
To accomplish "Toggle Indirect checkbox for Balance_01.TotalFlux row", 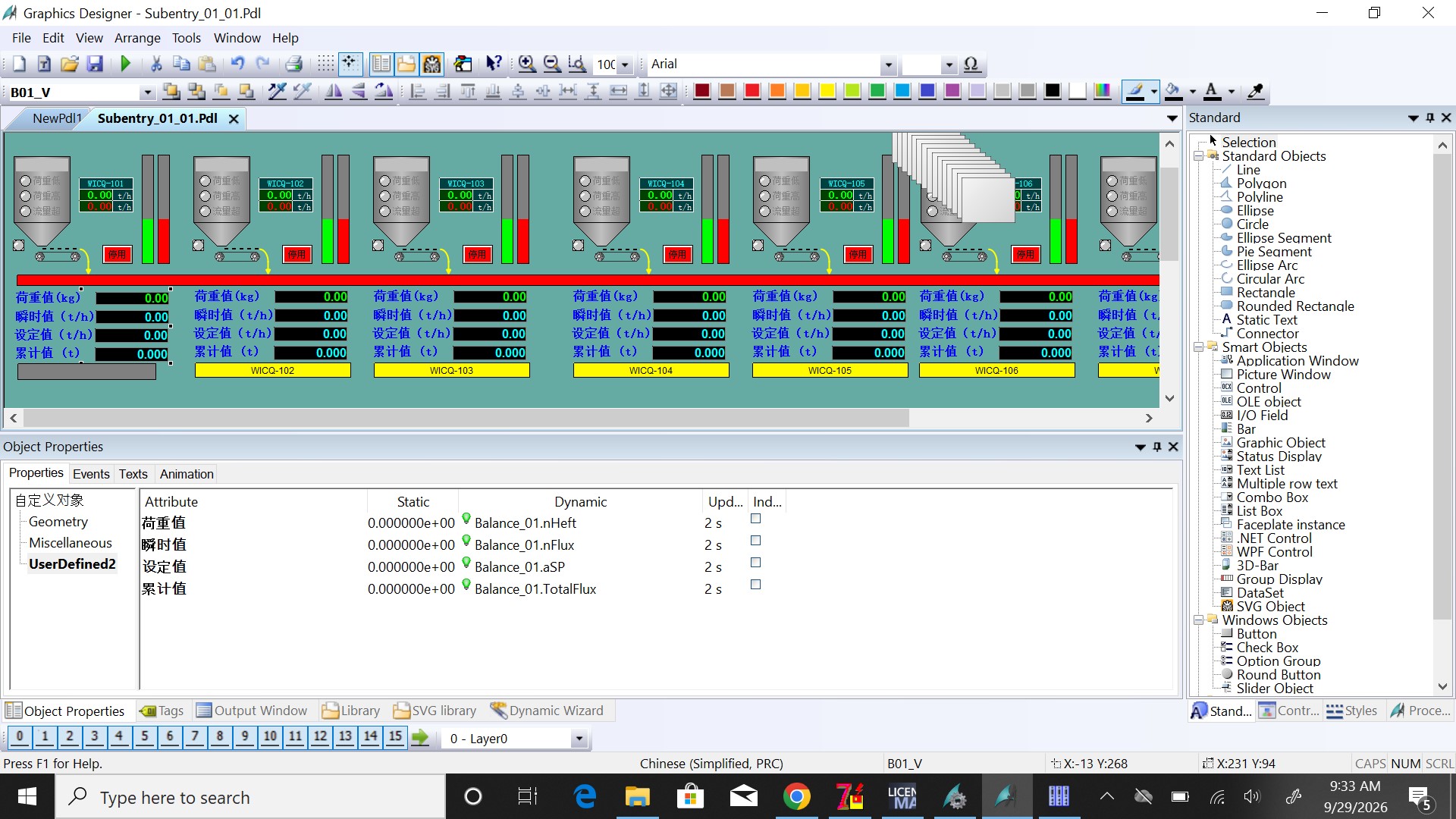I will coord(755,585).
